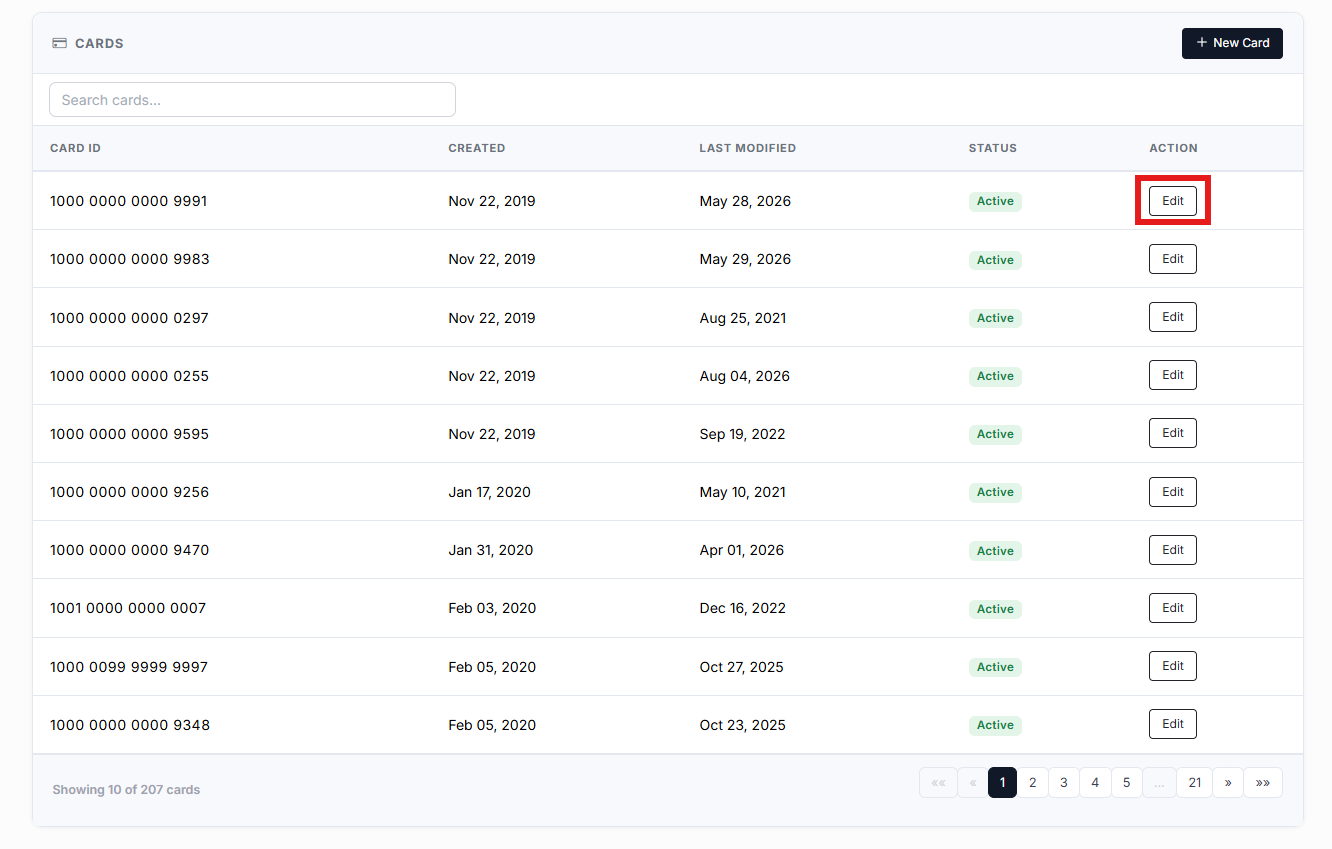Screen dimensions: 1332x849
Task: Click the Card ID column header
Action: click(x=75, y=148)
